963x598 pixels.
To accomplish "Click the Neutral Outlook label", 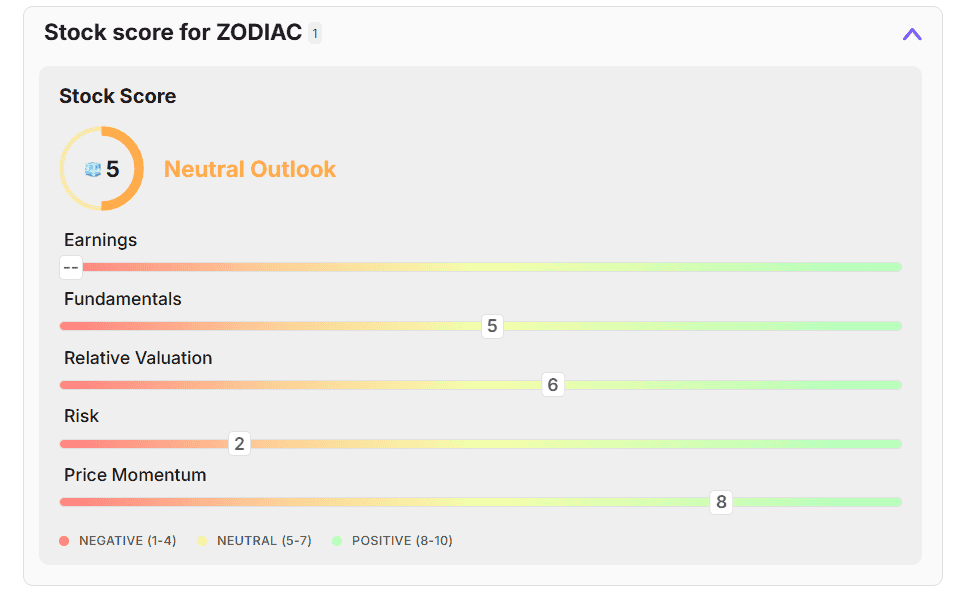I will [x=250, y=169].
